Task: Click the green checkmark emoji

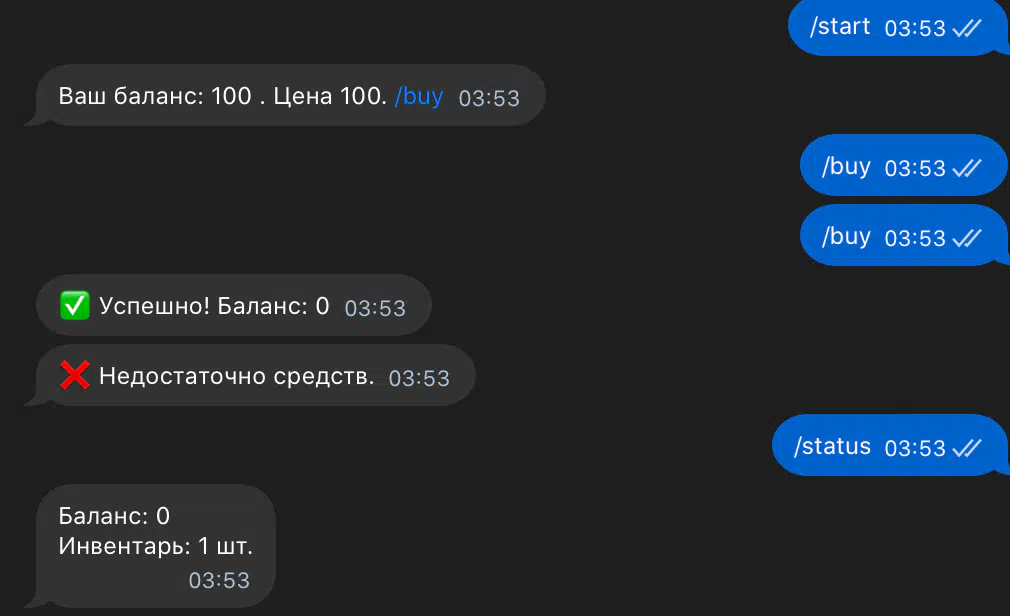Action: pos(75,306)
